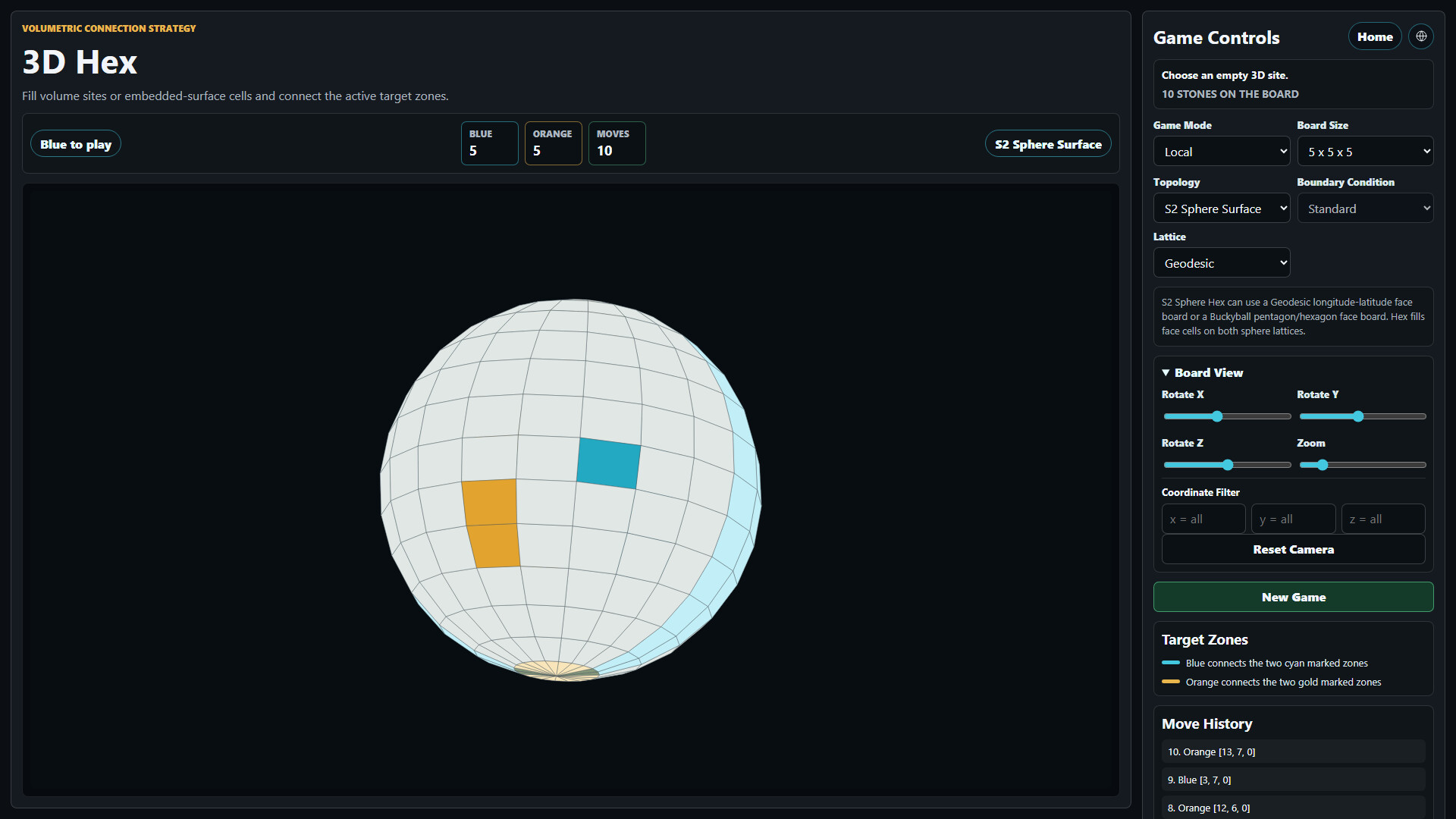Viewport: 1456px width, 819px height.
Task: Open the Topology dropdown
Action: [x=1222, y=209]
